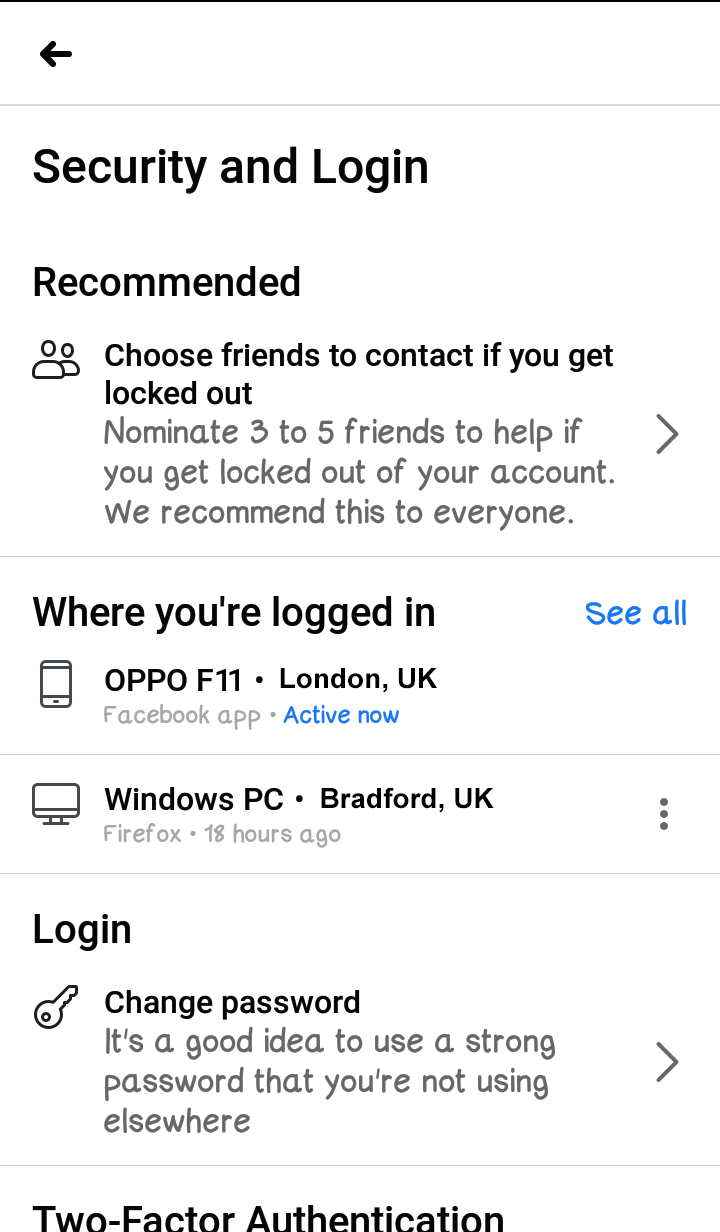The width and height of the screenshot is (720, 1232).
Task: Open the Change password chevron arrow
Action: 667,1062
